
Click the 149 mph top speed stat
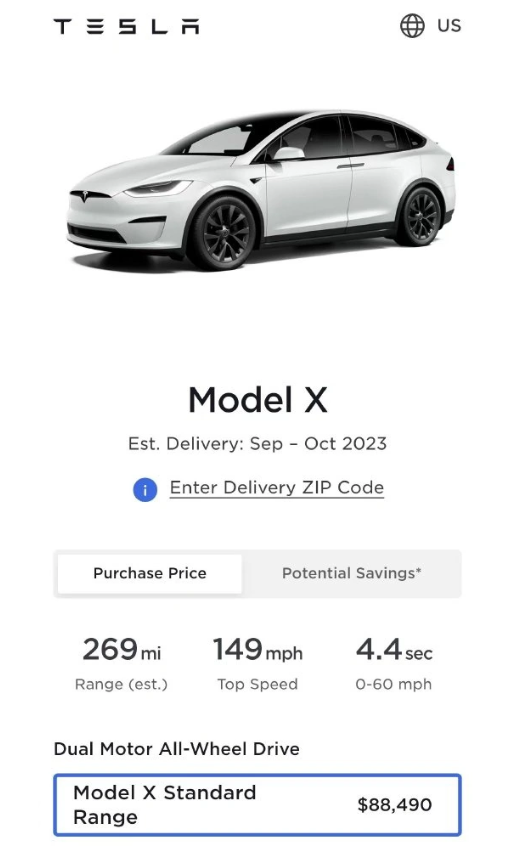[257, 650]
